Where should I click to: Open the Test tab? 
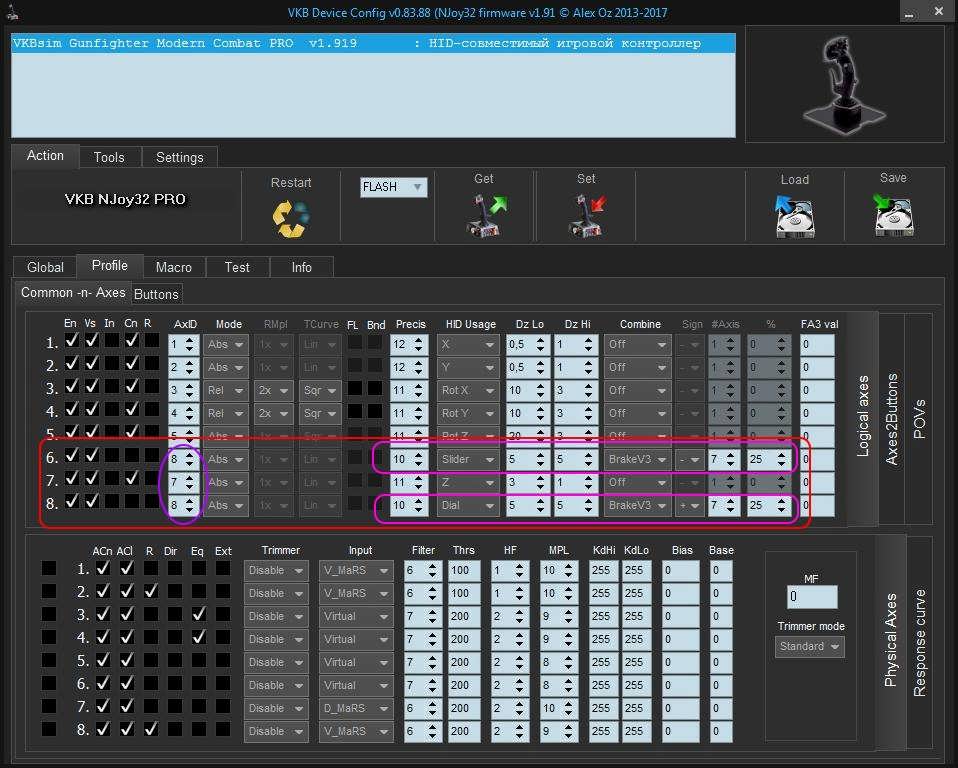click(237, 268)
